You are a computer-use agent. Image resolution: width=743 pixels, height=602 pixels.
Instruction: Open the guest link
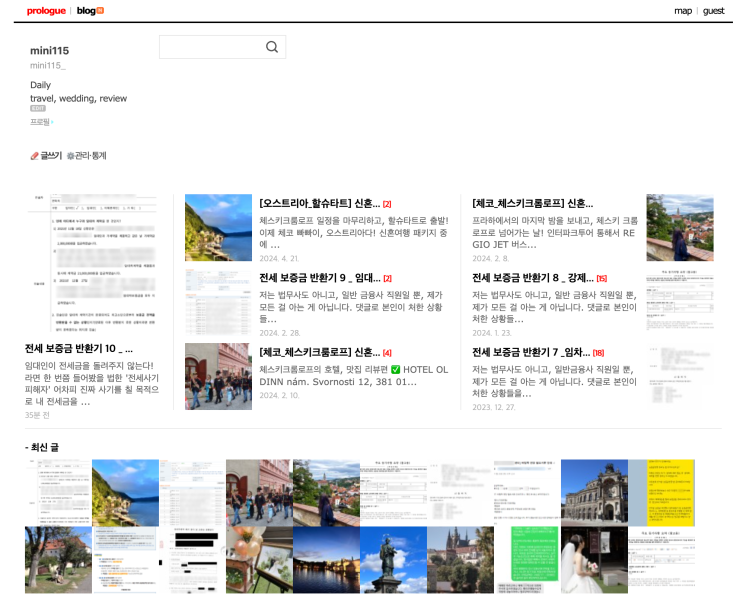click(x=714, y=10)
